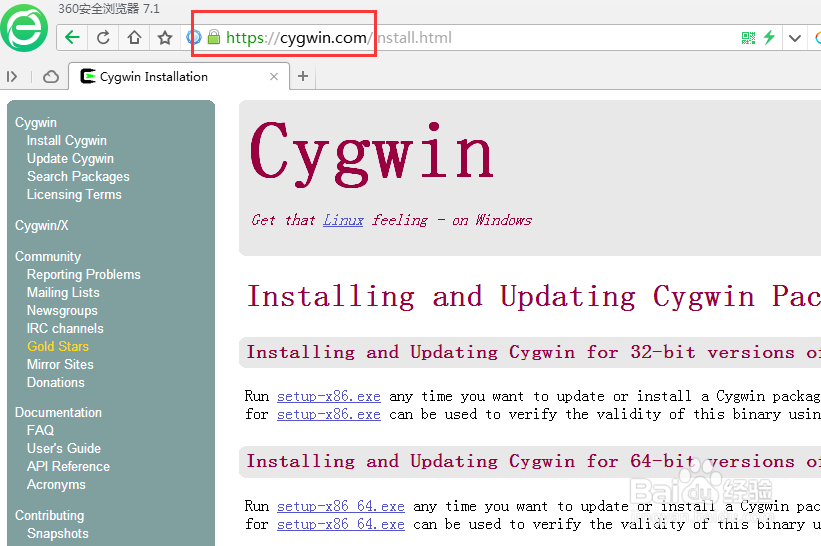The image size is (821, 546).
Task: Open Cygwin/X sidebar link
Action: (x=41, y=225)
